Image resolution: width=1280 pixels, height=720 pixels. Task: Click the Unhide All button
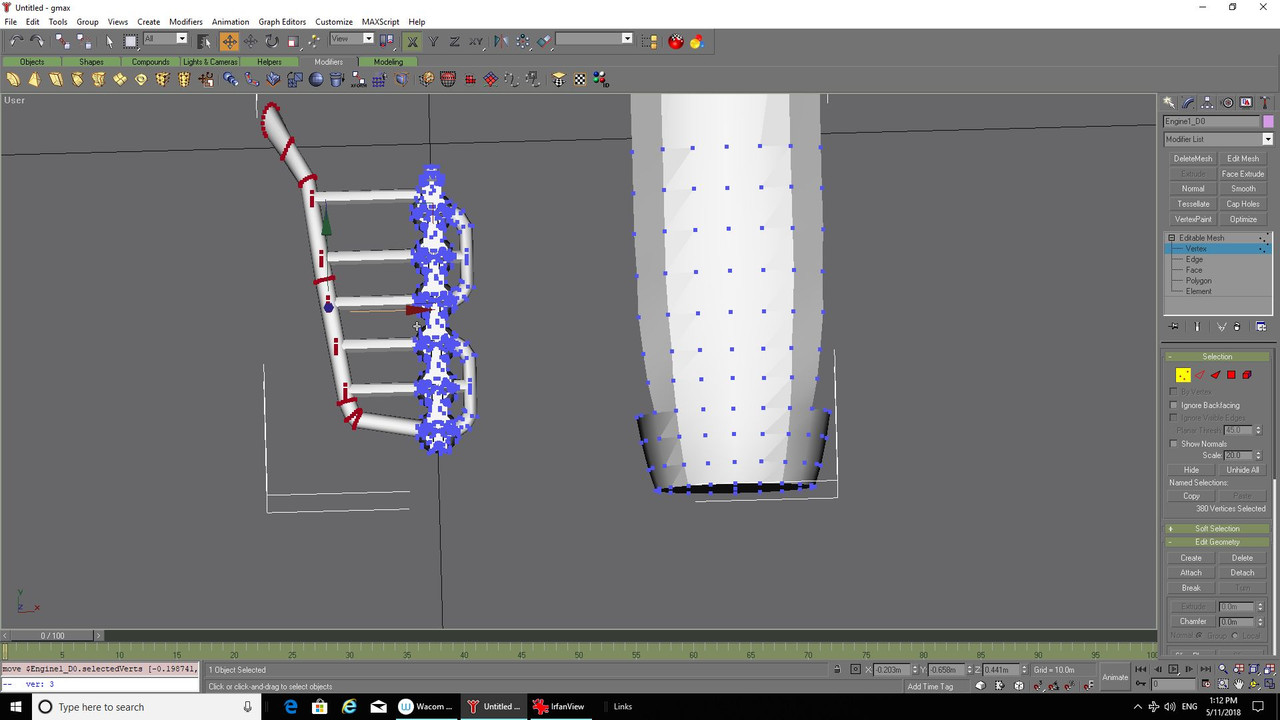click(x=1242, y=470)
